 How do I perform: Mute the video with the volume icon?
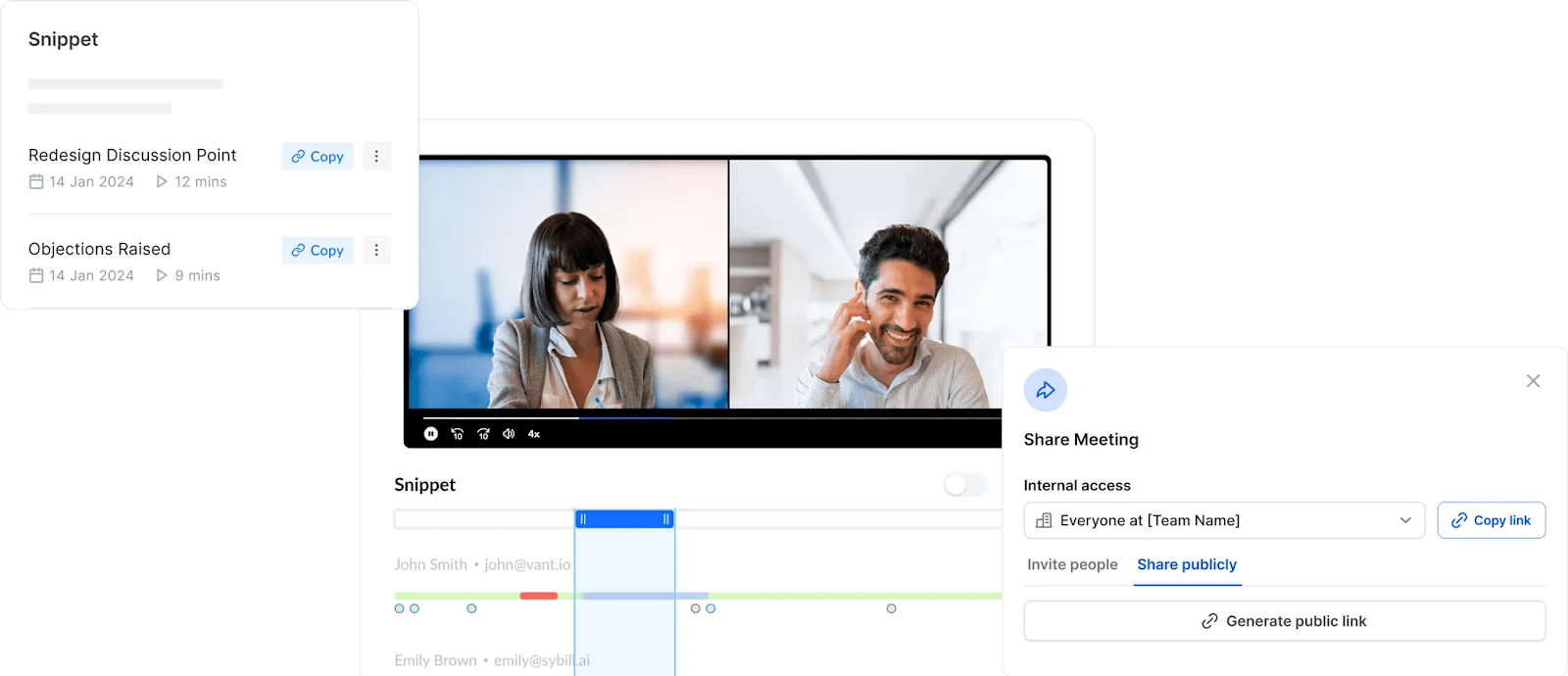[x=509, y=434]
